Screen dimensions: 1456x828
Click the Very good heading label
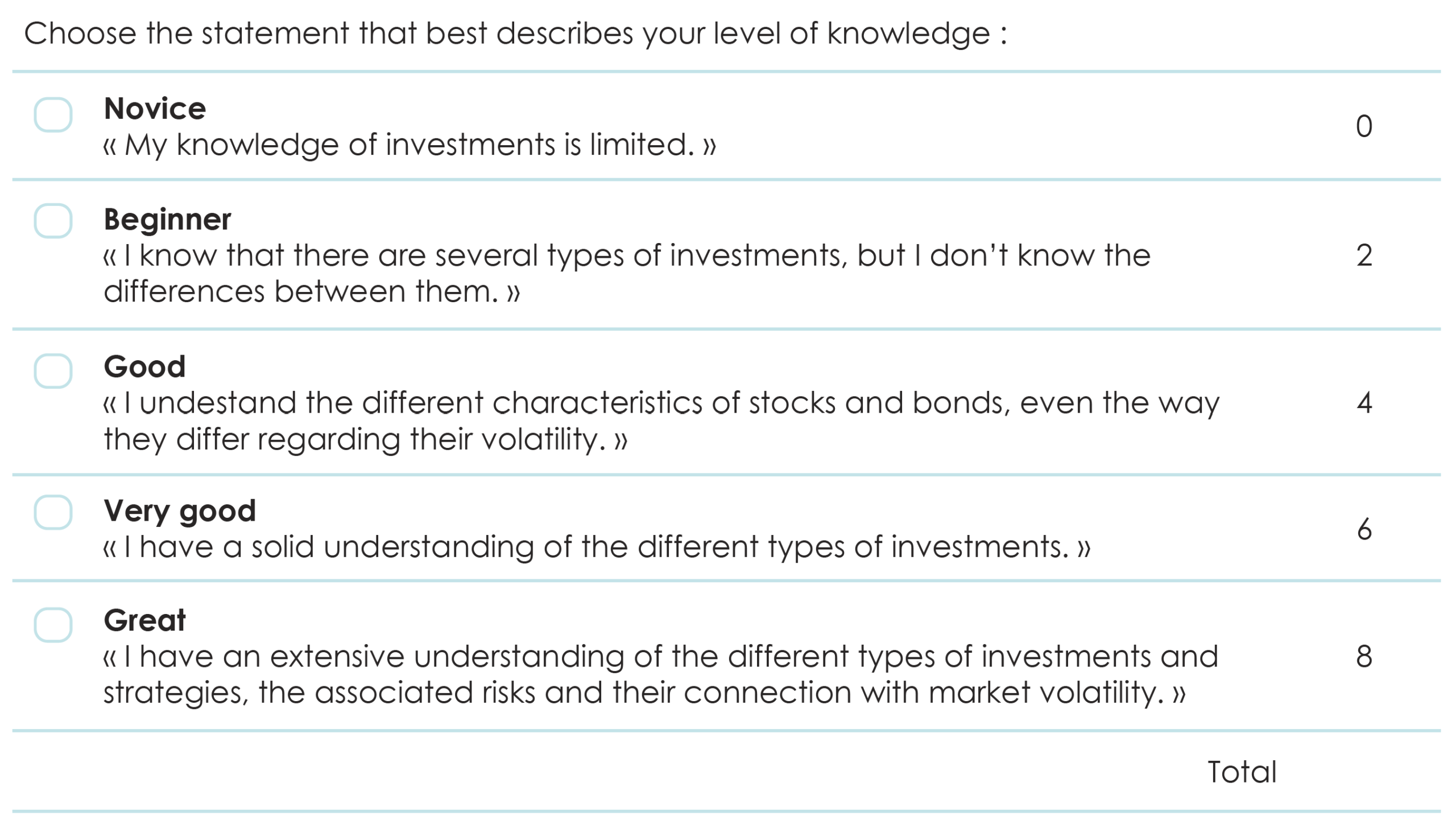180,511
